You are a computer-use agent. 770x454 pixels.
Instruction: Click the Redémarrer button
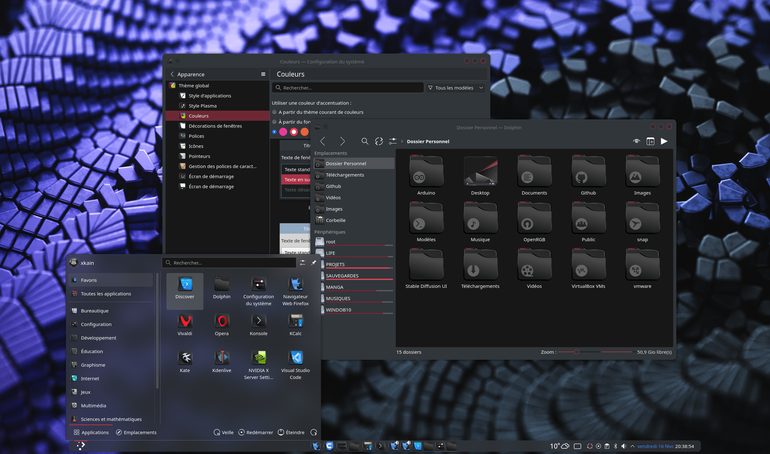pyautogui.click(x=255, y=432)
